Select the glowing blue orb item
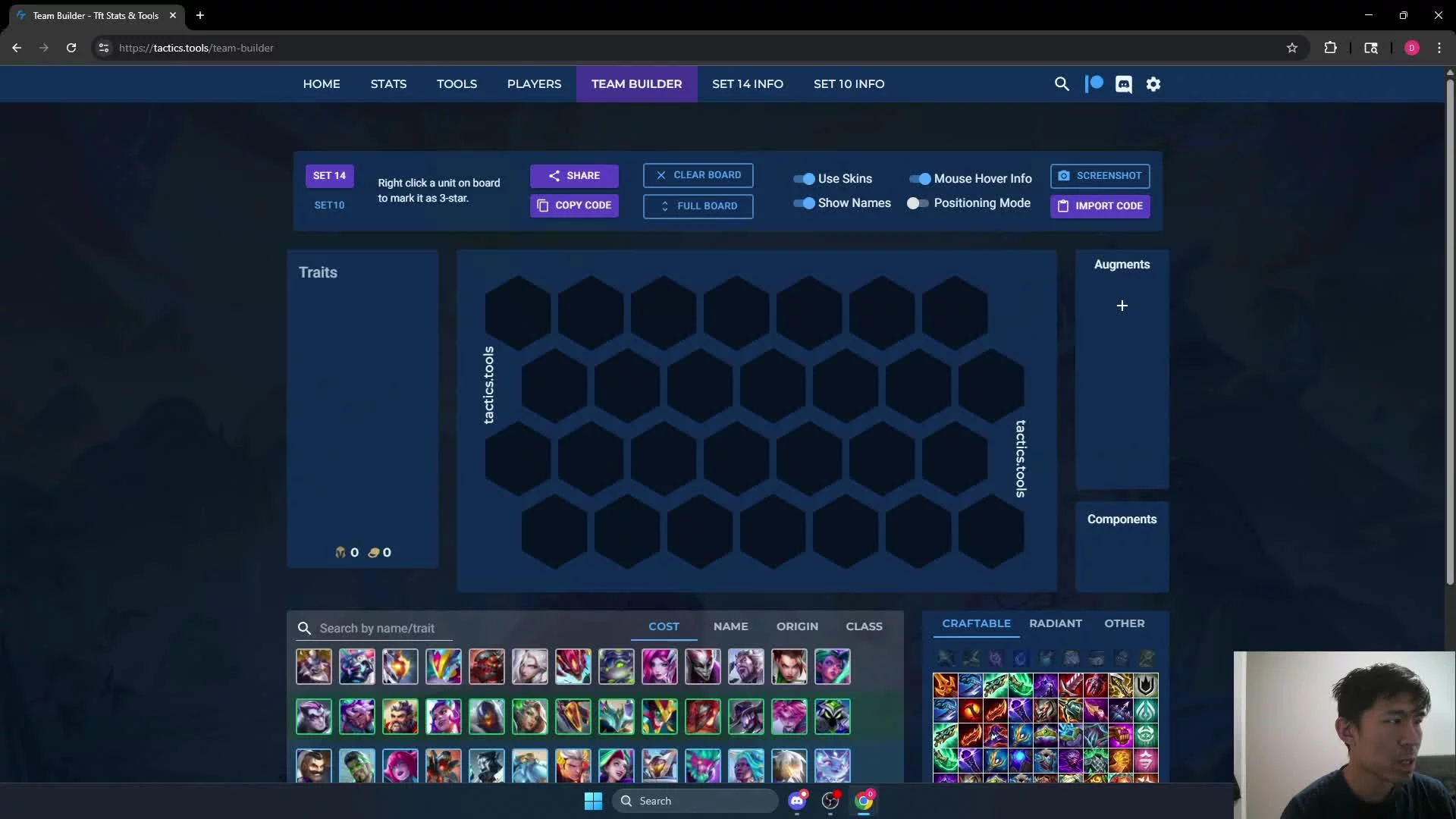This screenshot has height=819, width=1456. click(1021, 761)
